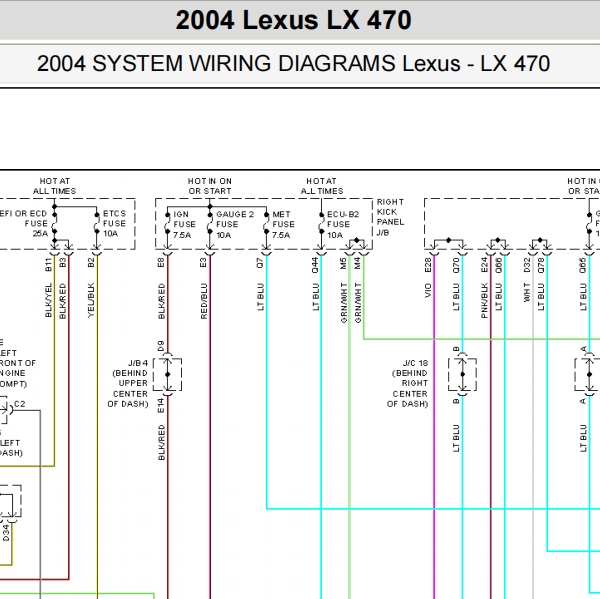Image resolution: width=600 pixels, height=599 pixels.
Task: Click the RIGHT KICK PANEL J/B label
Action: click(390, 217)
